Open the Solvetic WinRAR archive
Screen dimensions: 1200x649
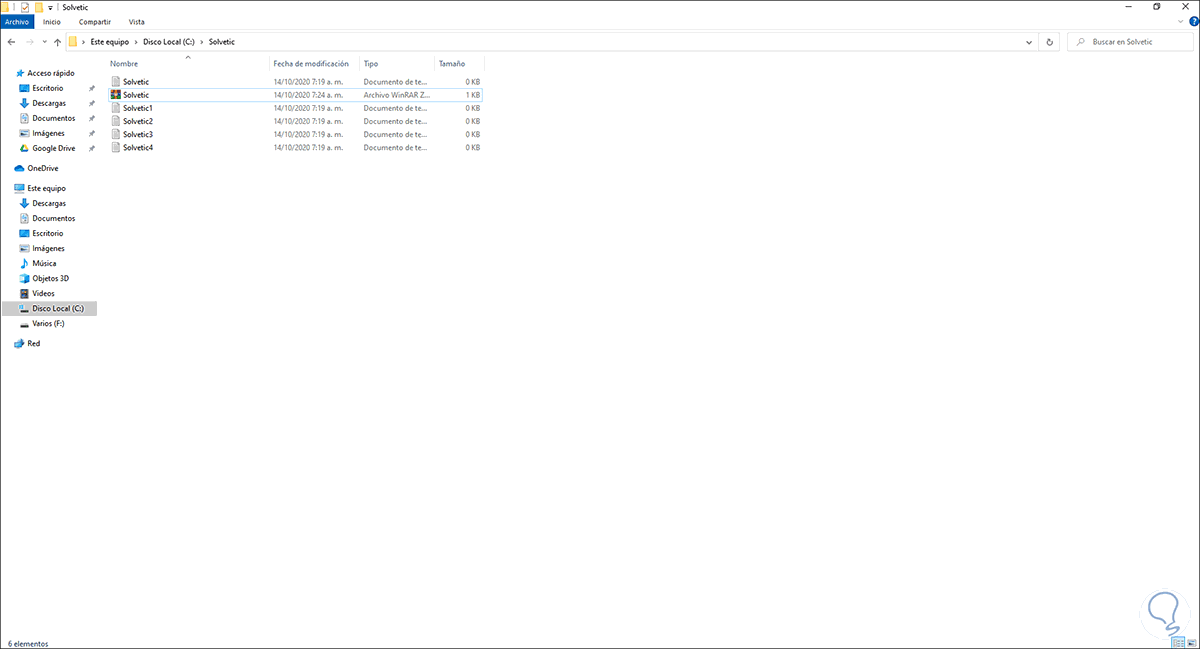(133, 94)
